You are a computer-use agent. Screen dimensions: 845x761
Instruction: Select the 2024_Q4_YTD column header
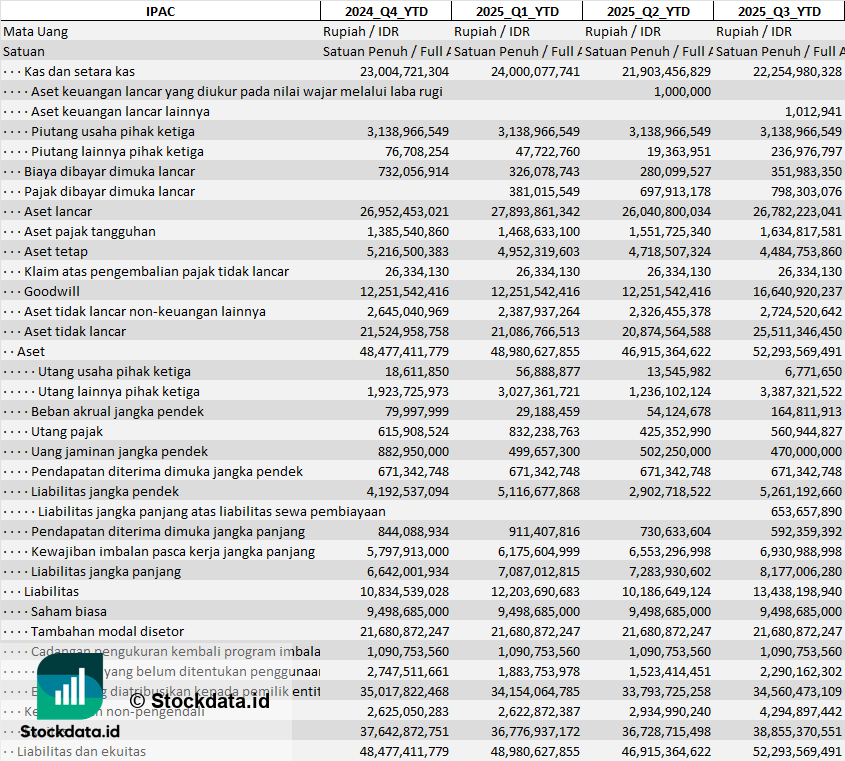tap(385, 11)
